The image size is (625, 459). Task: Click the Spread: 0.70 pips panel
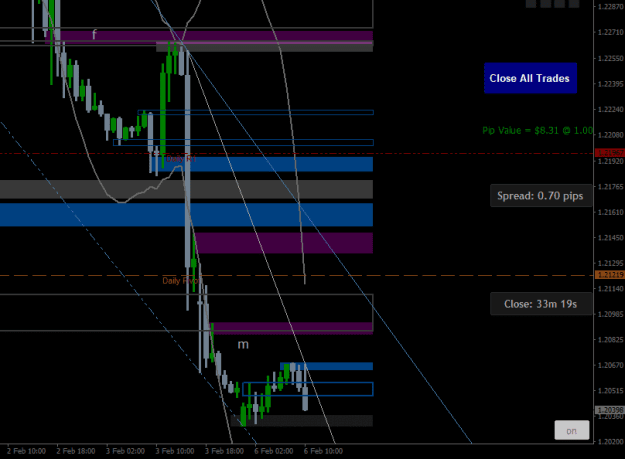click(x=540, y=196)
